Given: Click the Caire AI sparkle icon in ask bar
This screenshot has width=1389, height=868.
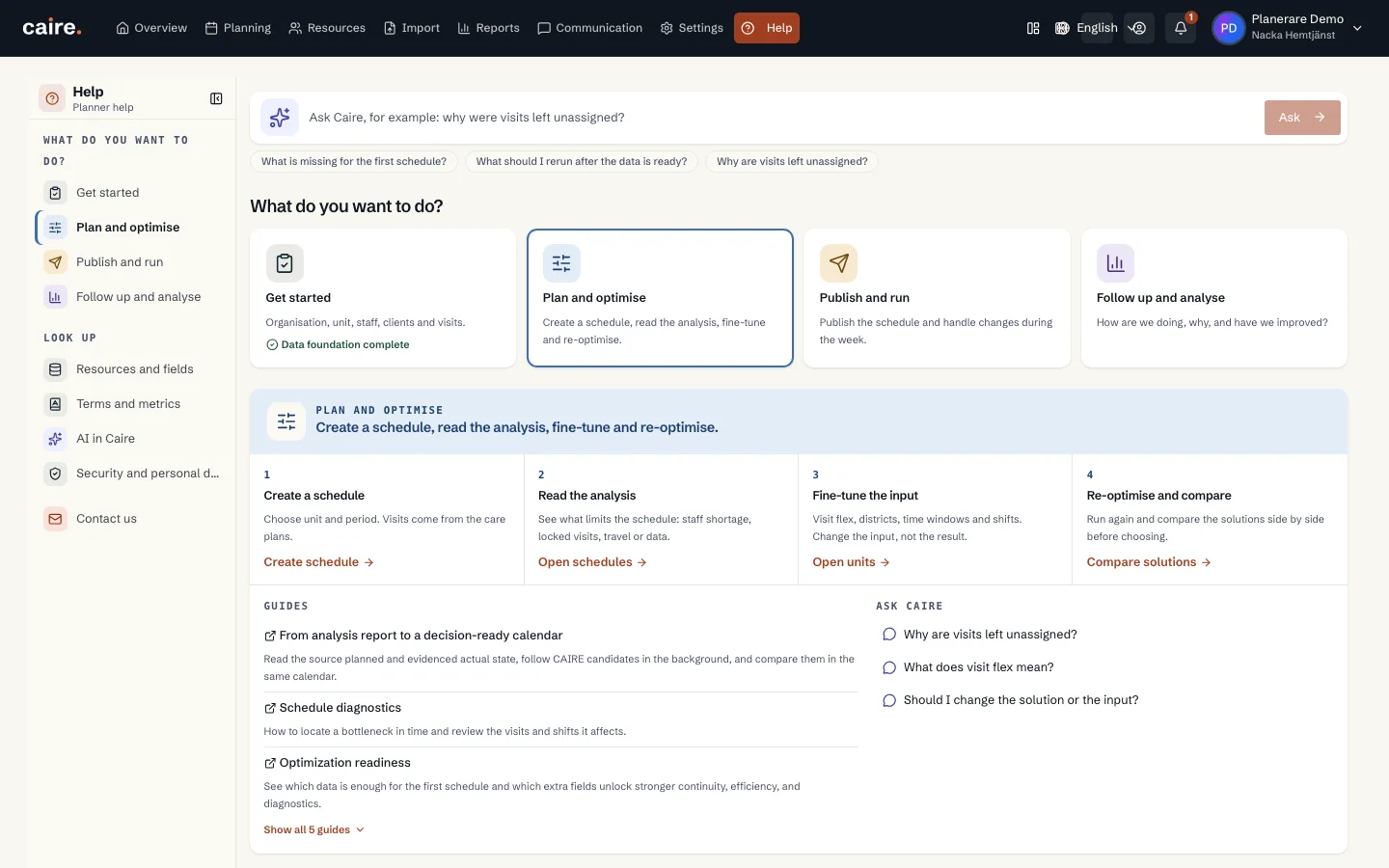Looking at the screenshot, I should coord(280,118).
